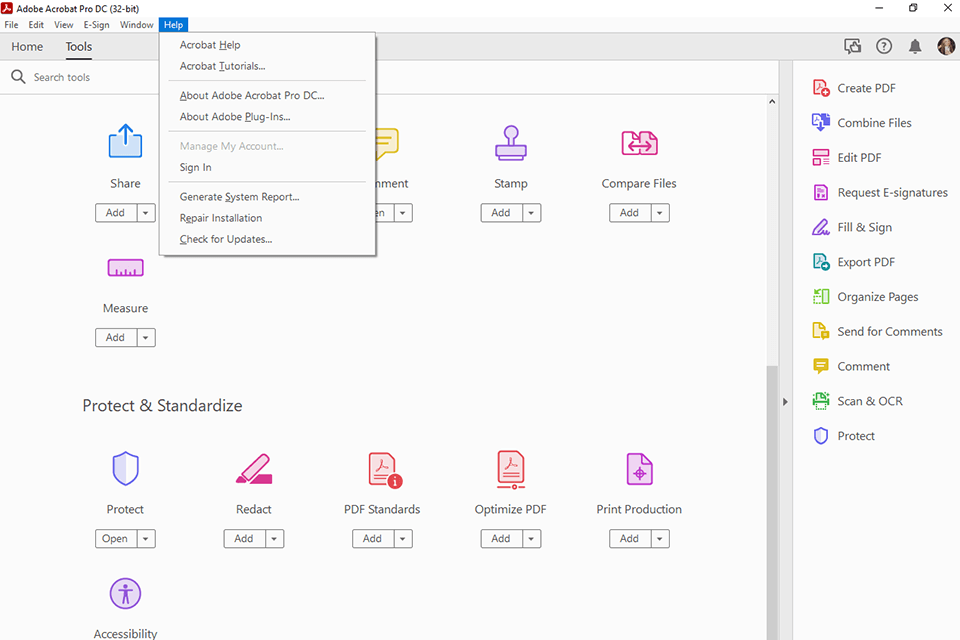Image resolution: width=960 pixels, height=640 pixels.
Task: Click the Organize Pages icon
Action: pyautogui.click(x=821, y=296)
